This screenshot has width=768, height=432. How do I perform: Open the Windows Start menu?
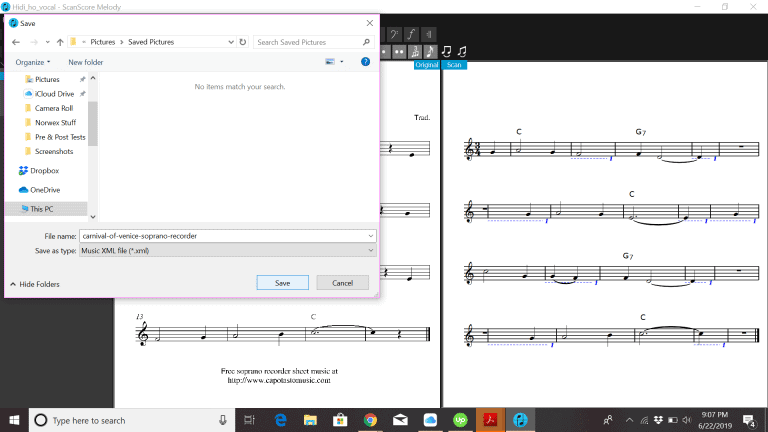coord(14,420)
